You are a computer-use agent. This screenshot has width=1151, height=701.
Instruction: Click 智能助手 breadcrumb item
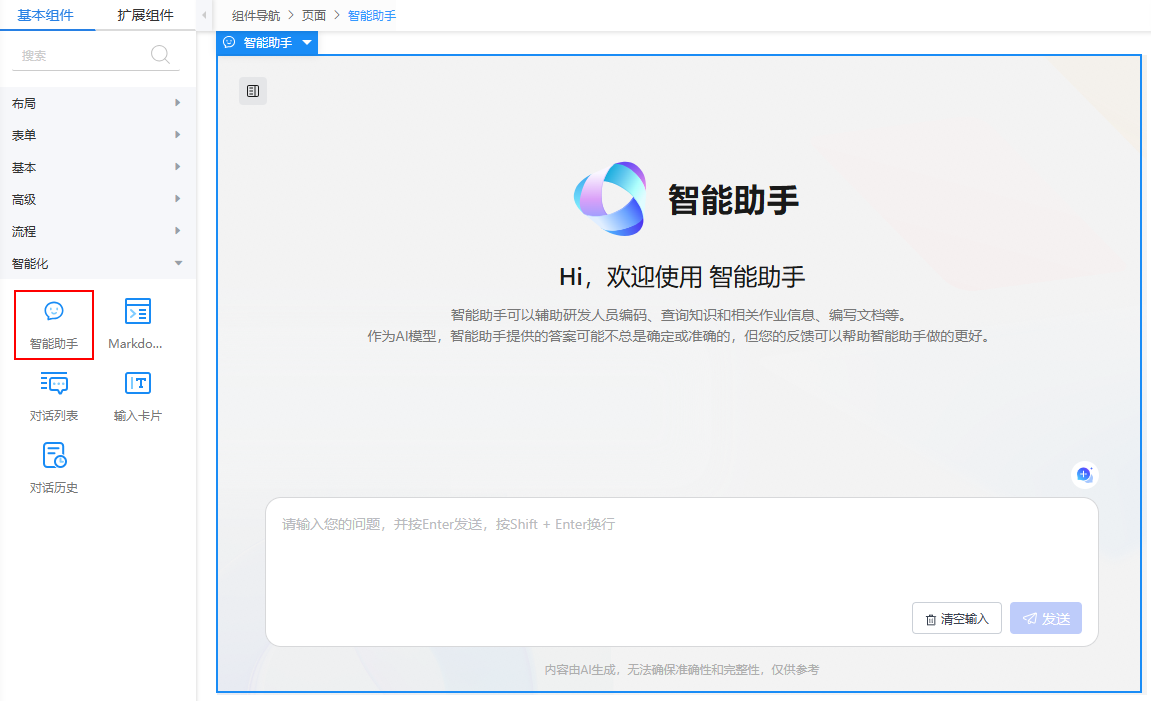pos(371,15)
